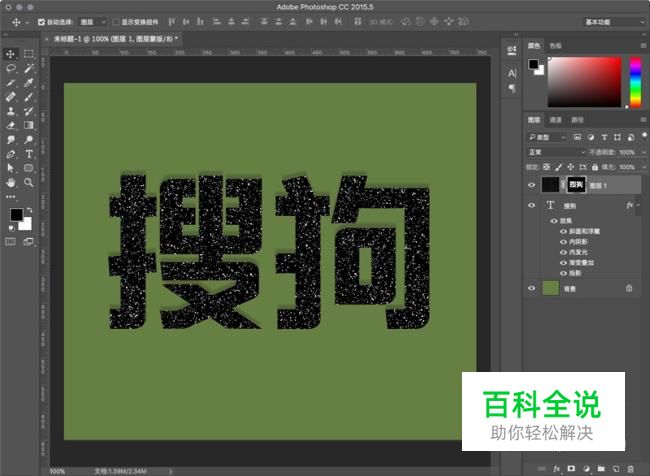
Task: Select the Crop tool
Action: (x=10, y=83)
